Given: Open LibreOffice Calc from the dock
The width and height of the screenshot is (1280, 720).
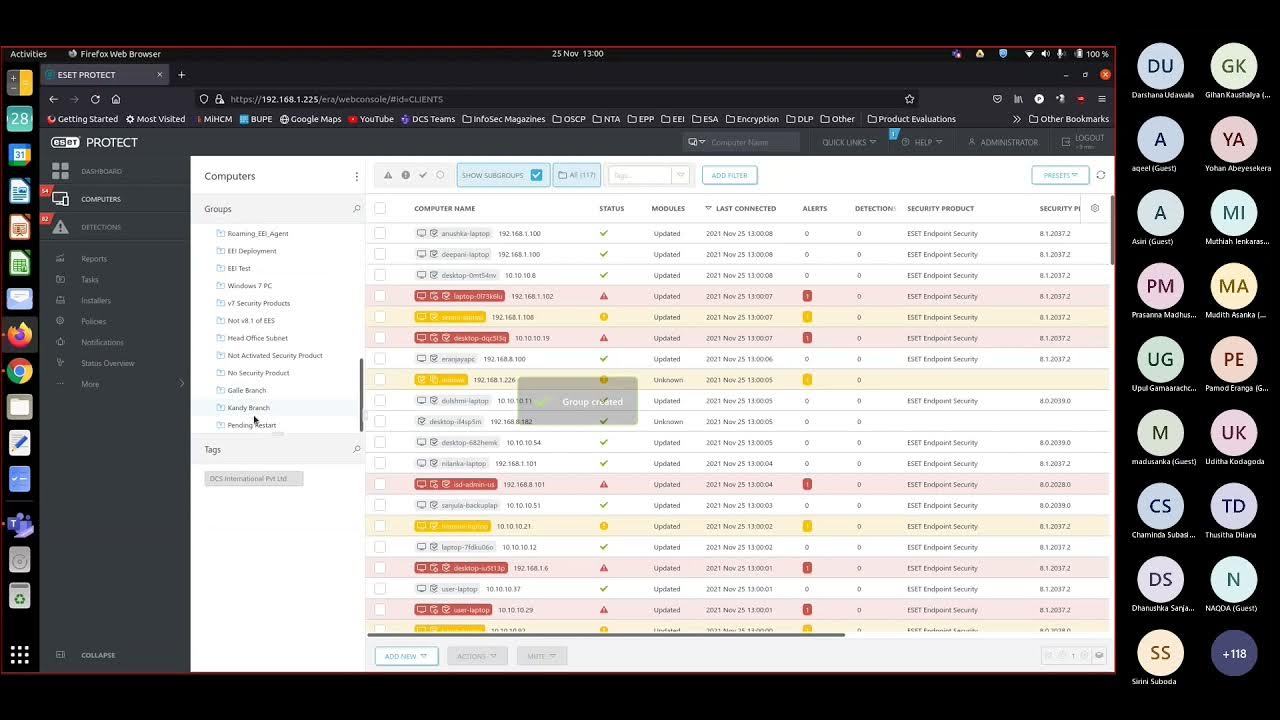Looking at the screenshot, I should 19,262.
